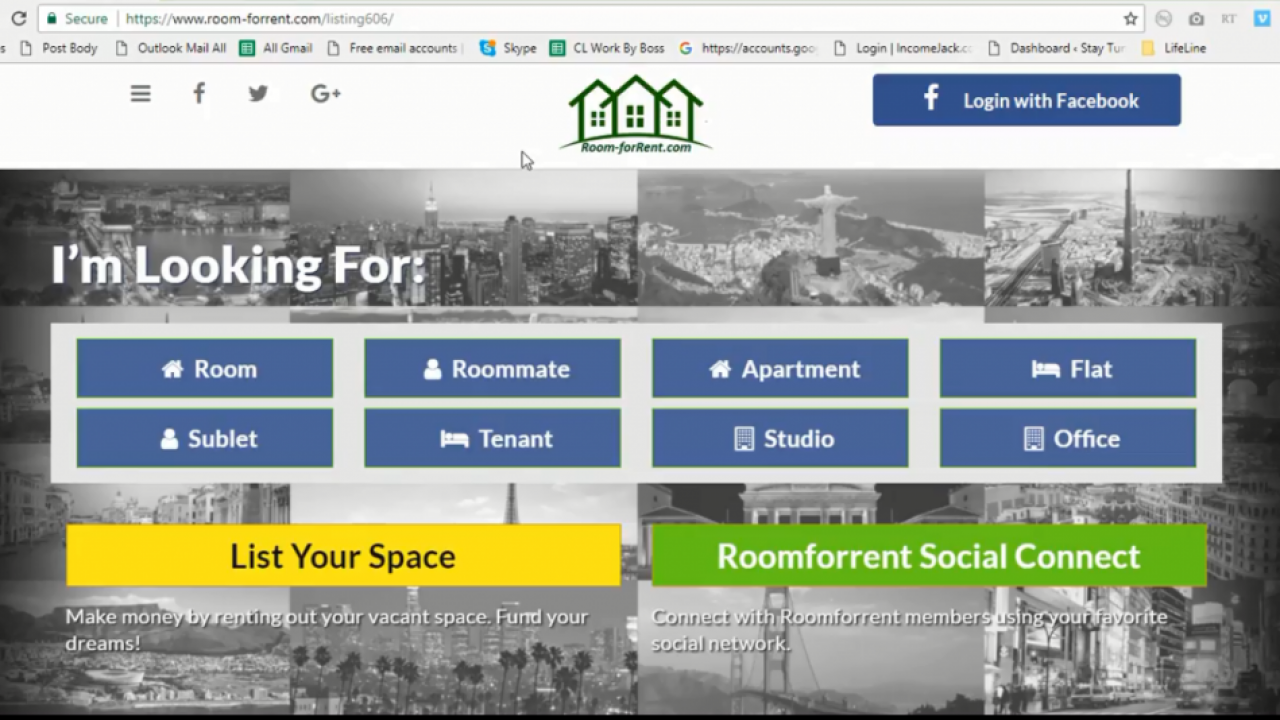Choose the Sublet option
This screenshot has width=1280, height=720.
tap(205, 438)
